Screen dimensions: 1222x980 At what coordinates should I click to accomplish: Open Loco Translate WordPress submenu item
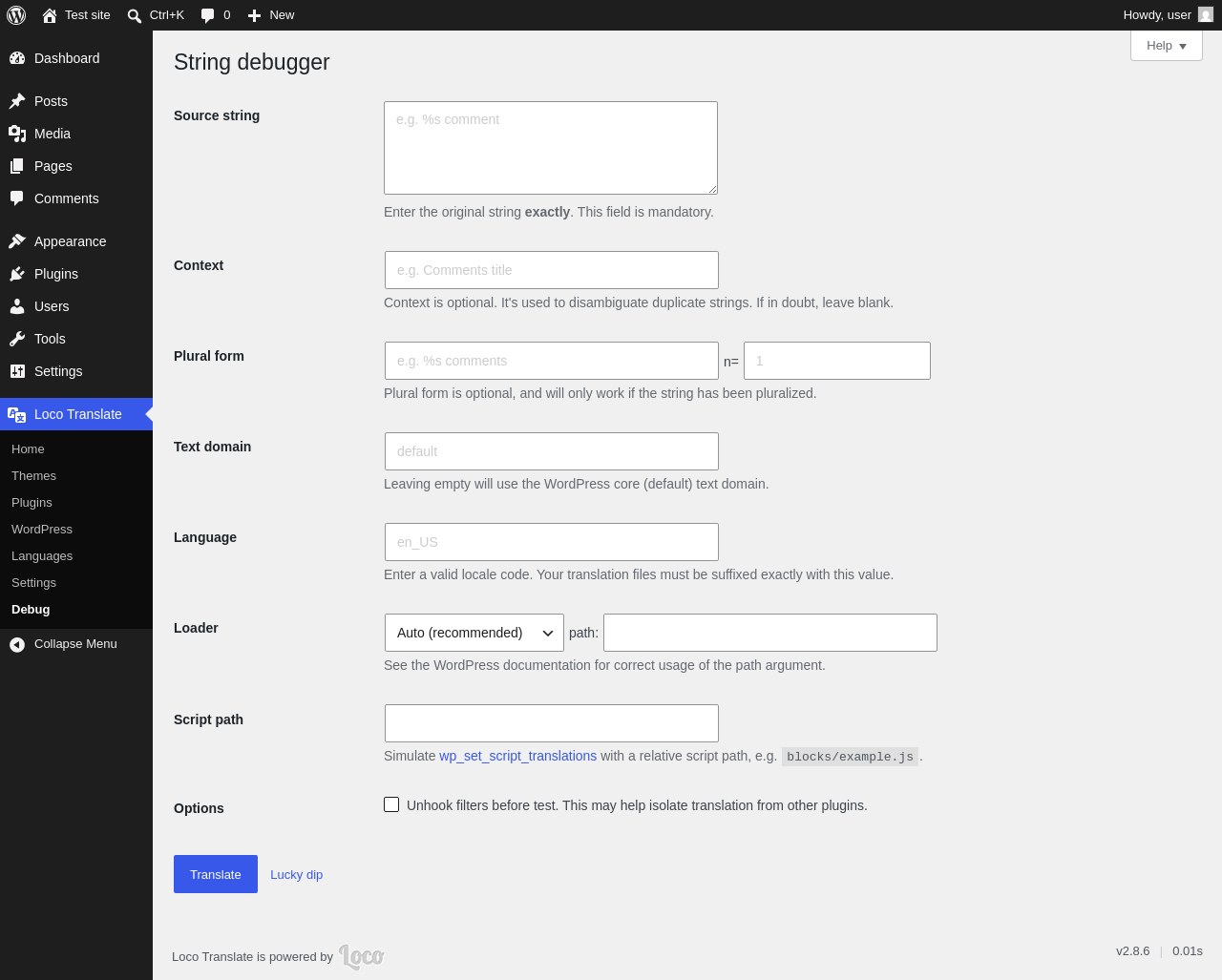pyautogui.click(x=42, y=529)
